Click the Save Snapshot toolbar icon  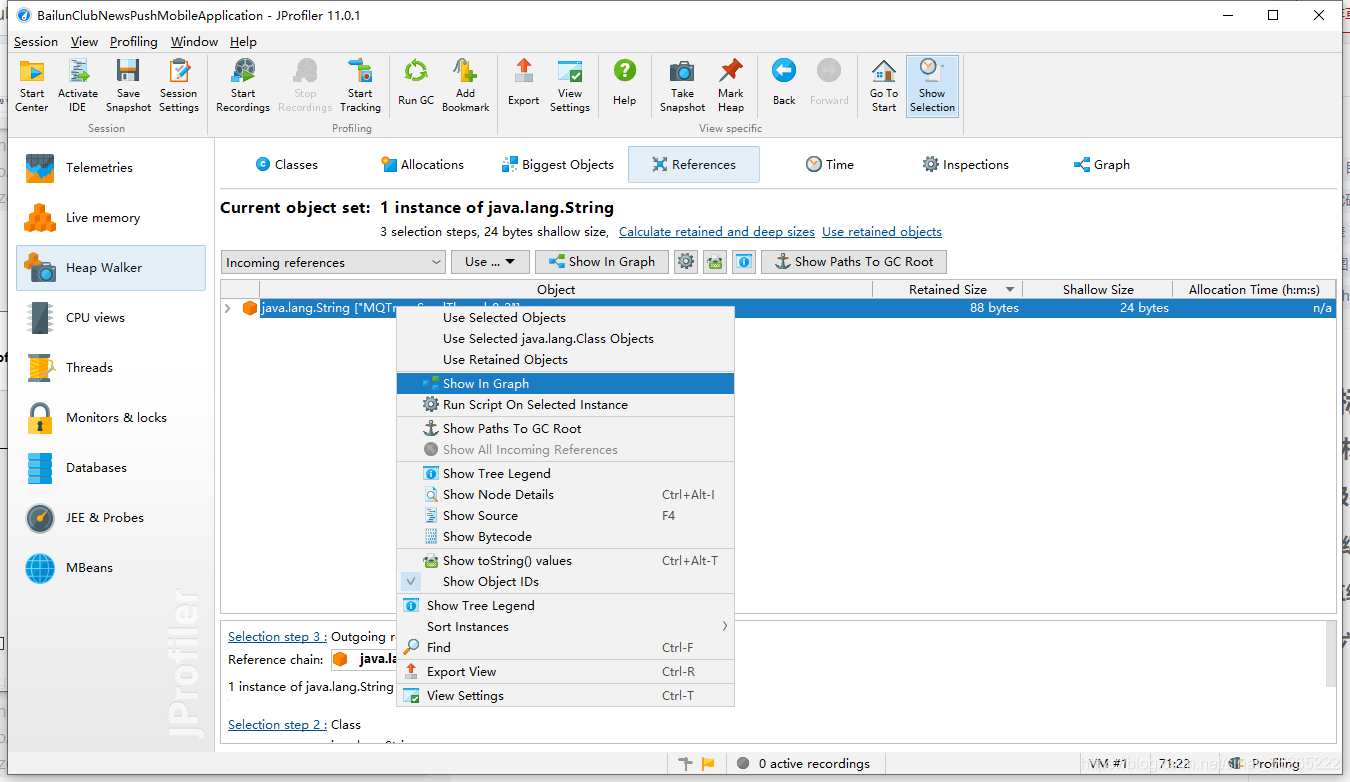pos(128,85)
